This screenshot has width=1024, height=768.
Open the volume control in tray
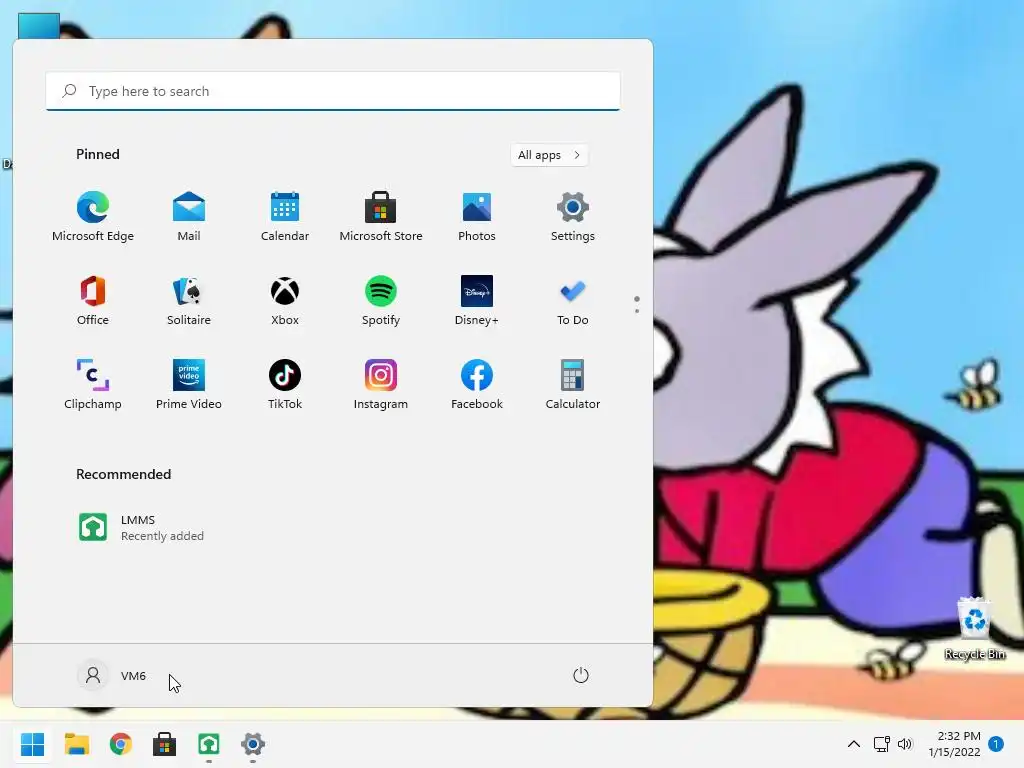tap(904, 744)
